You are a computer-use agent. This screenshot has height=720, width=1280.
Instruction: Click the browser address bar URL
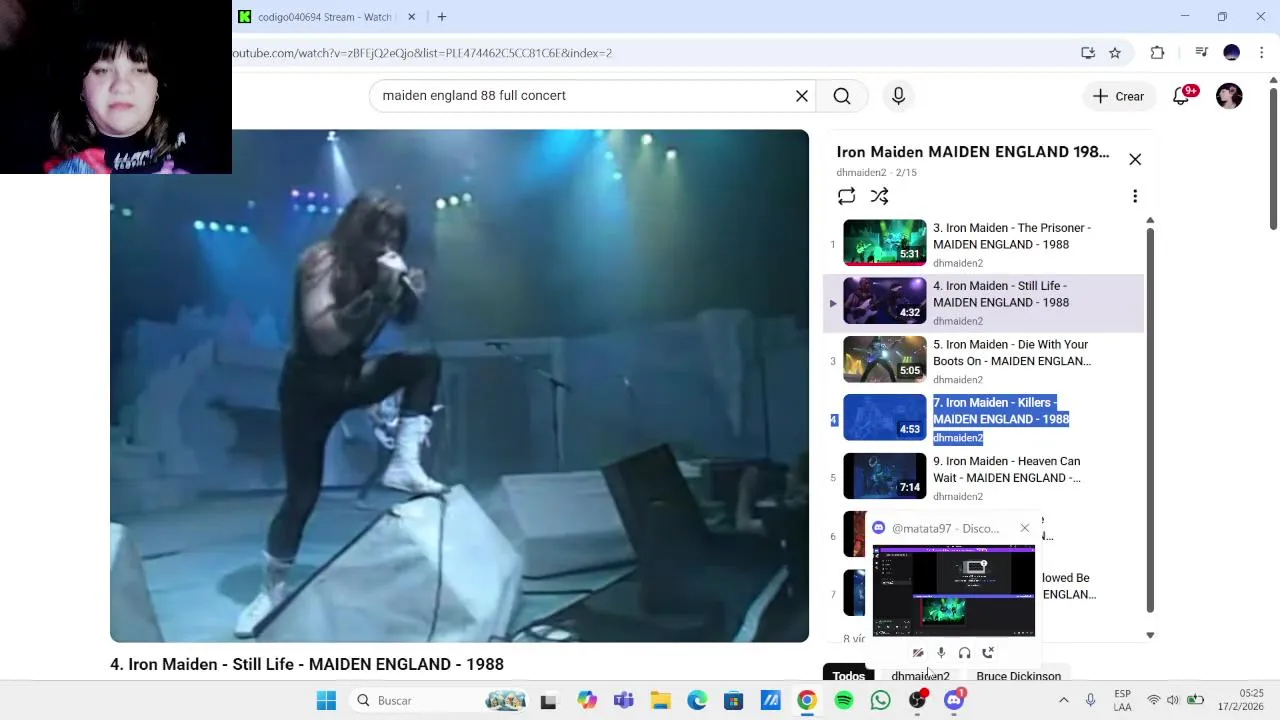pyautogui.click(x=423, y=53)
